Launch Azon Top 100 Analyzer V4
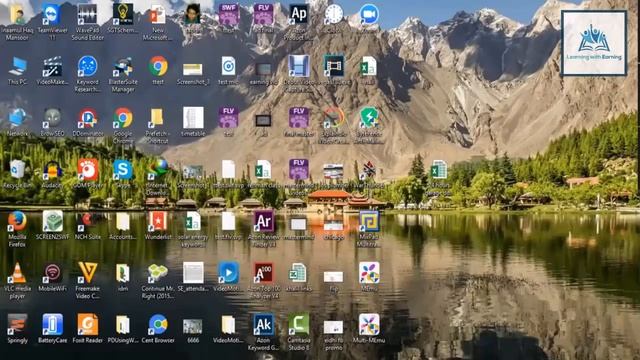640x360 pixels. (x=264, y=273)
